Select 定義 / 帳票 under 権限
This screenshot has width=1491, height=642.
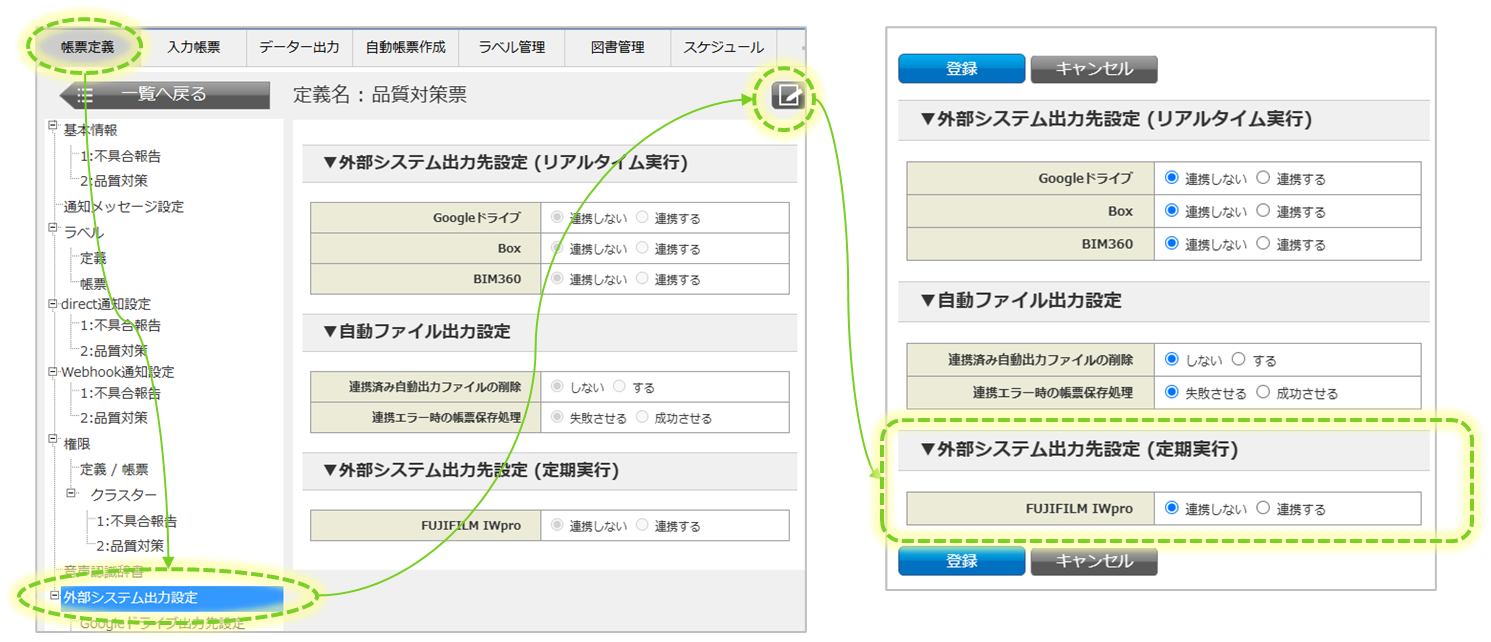(114, 469)
